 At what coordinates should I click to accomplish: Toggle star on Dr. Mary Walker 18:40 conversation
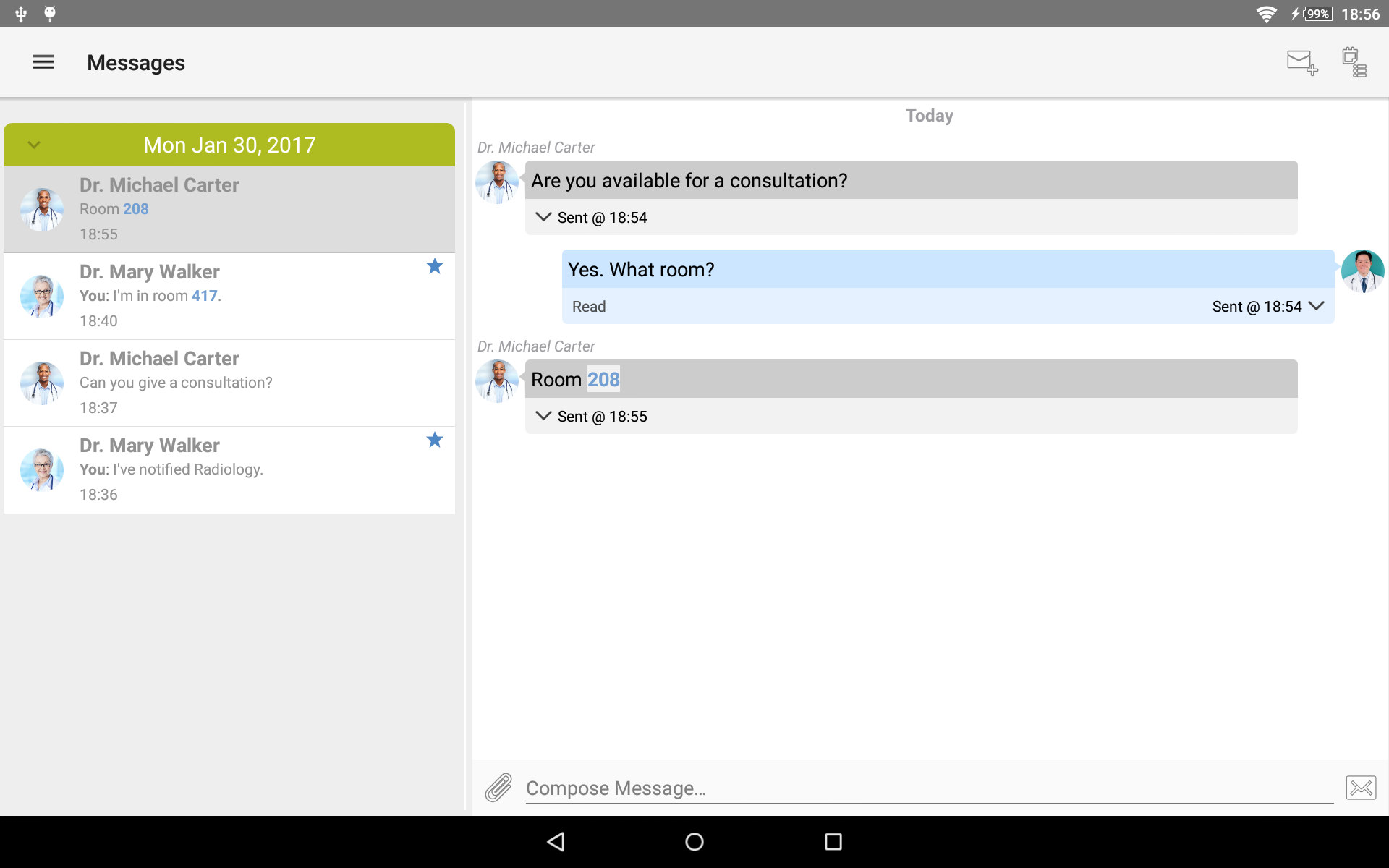pos(435,266)
